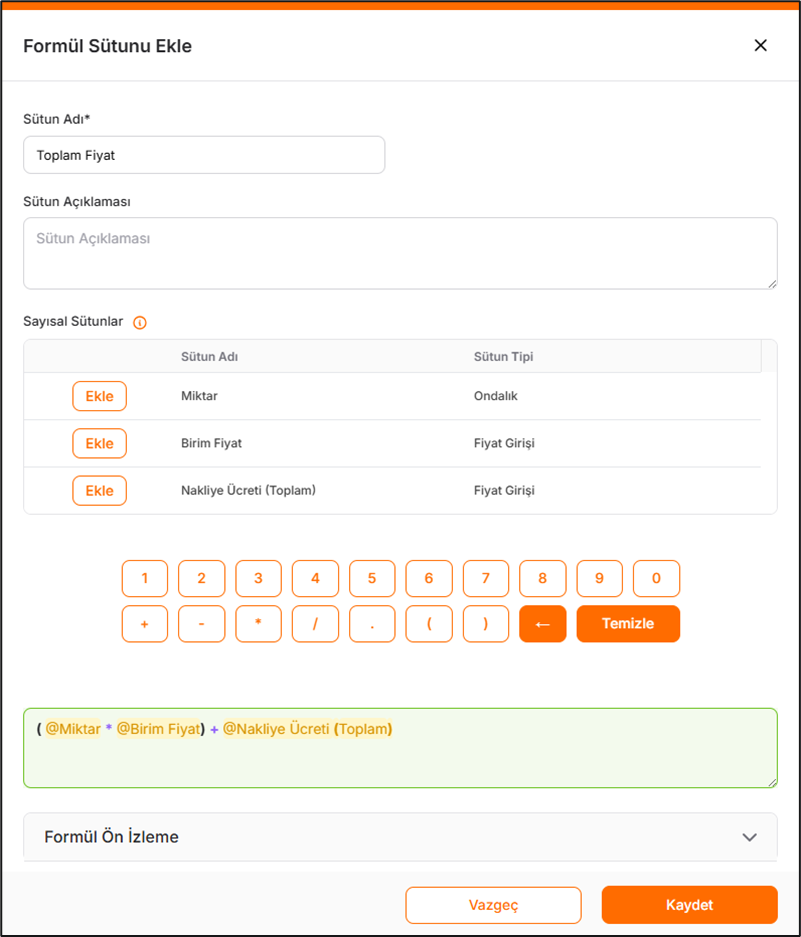Cancel with the Vazgeç button

(x=493, y=905)
